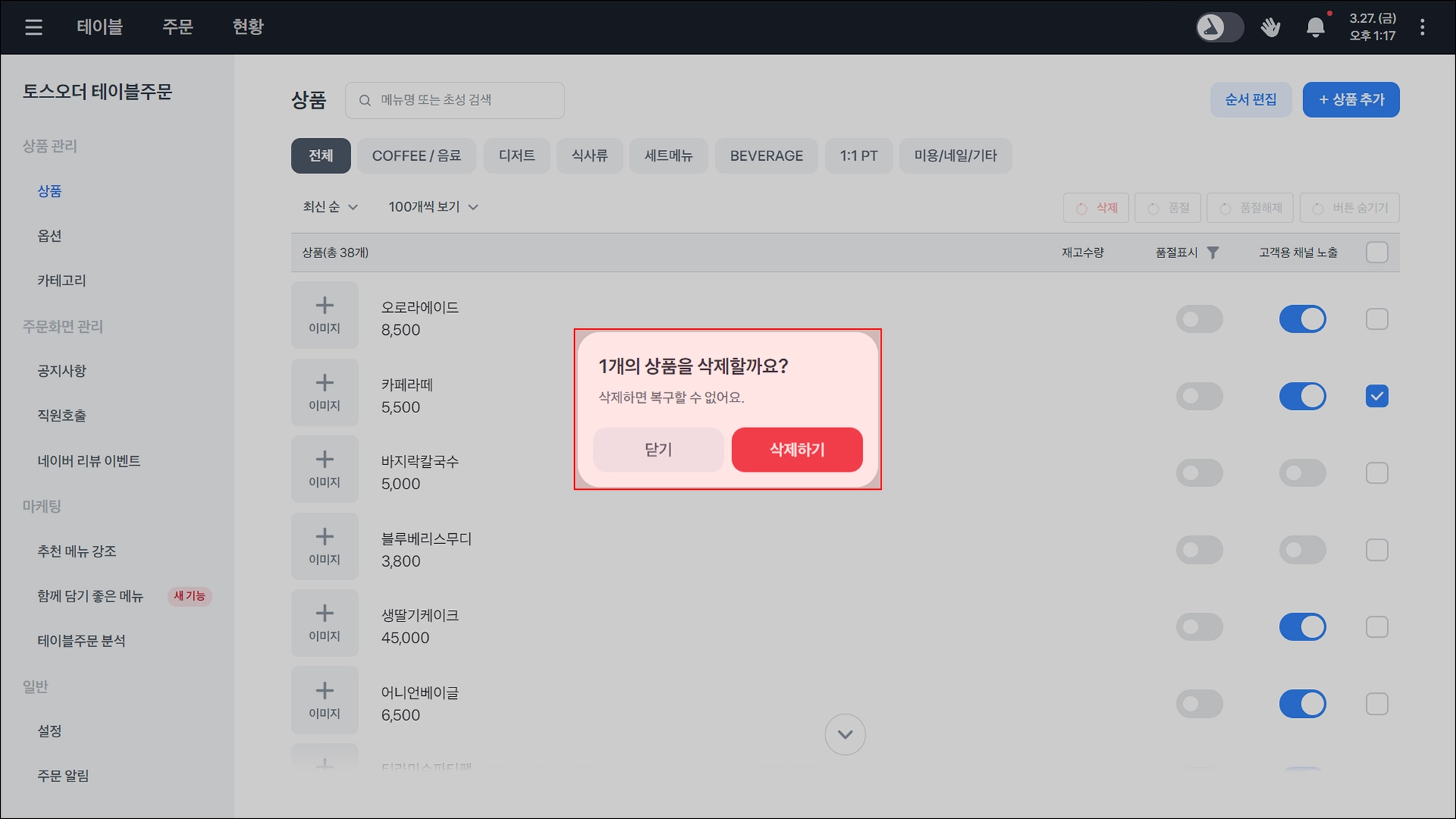Dismiss the dialog with the 닫기 button
The image size is (1456, 819).
pos(658,449)
